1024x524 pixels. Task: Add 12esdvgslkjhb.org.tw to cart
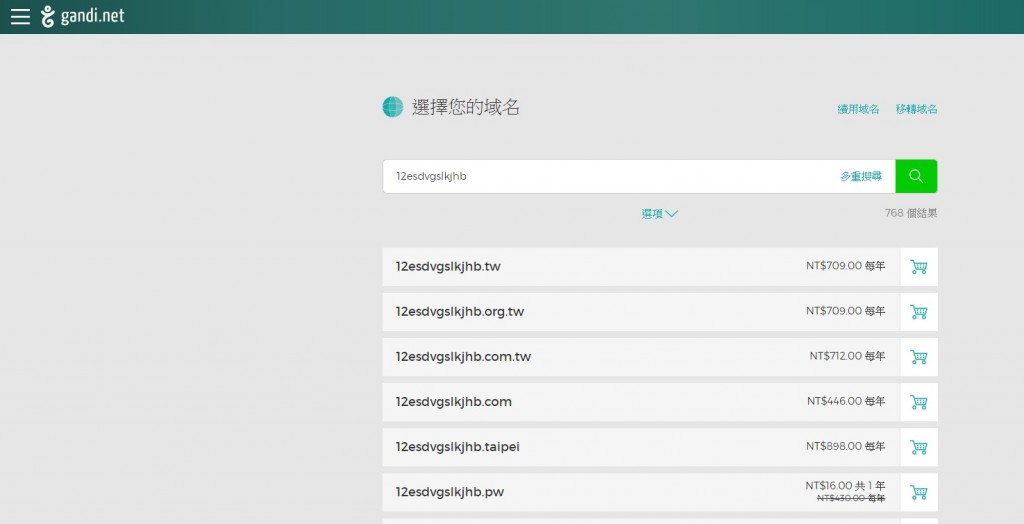tap(919, 312)
